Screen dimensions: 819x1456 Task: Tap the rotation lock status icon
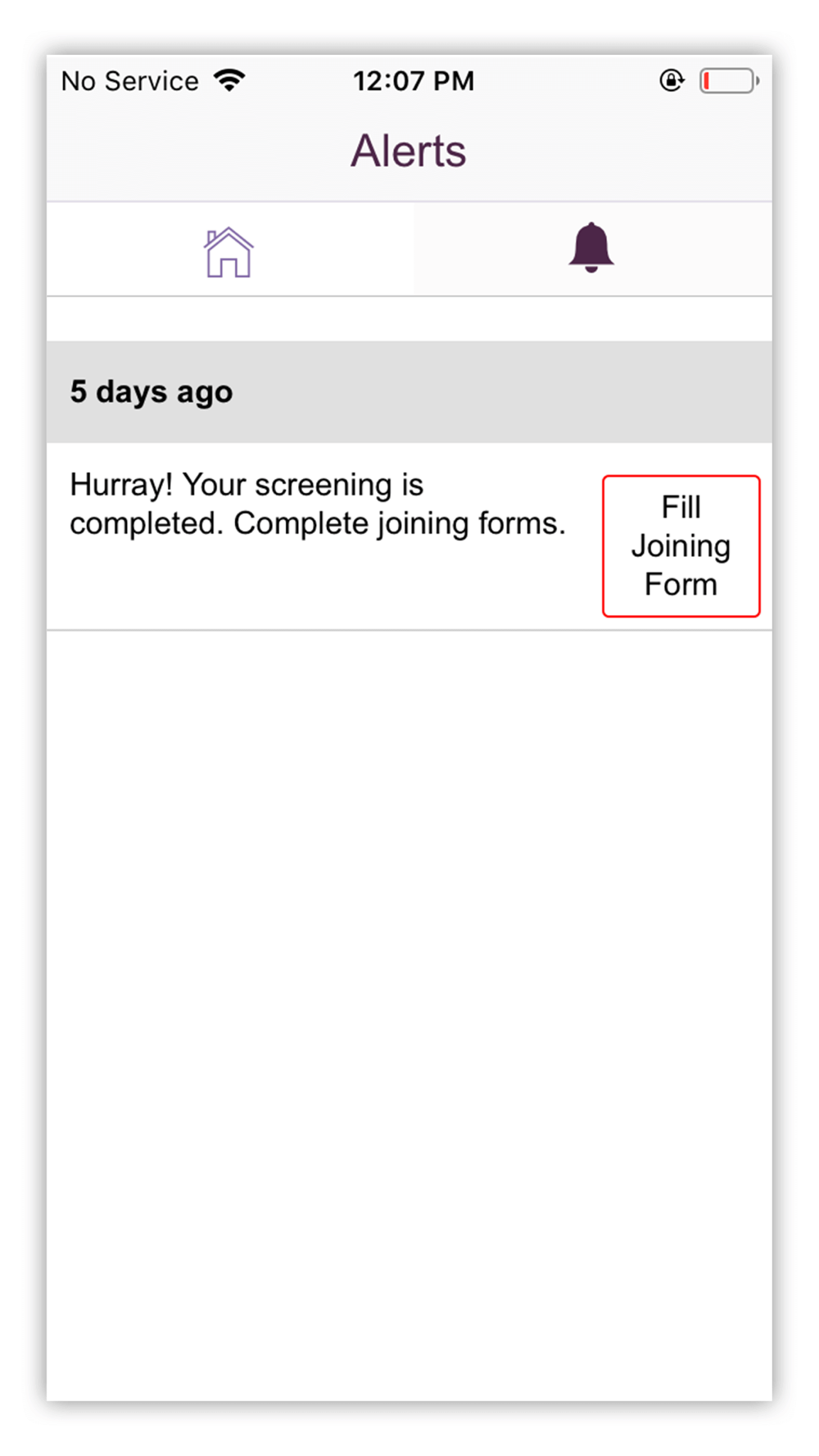tap(672, 80)
